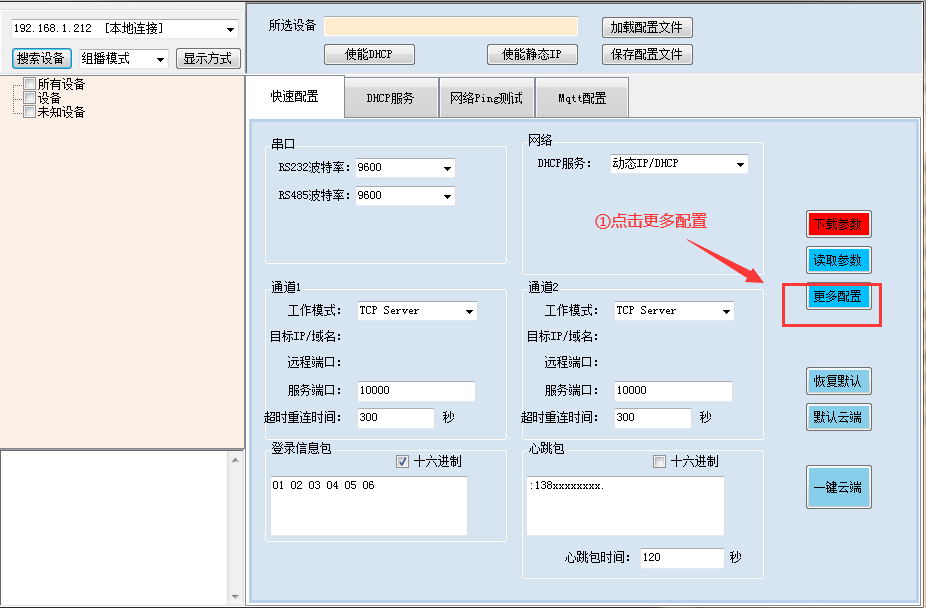Click 保存配置文件 to save config file
This screenshot has width=926, height=608.
click(645, 54)
